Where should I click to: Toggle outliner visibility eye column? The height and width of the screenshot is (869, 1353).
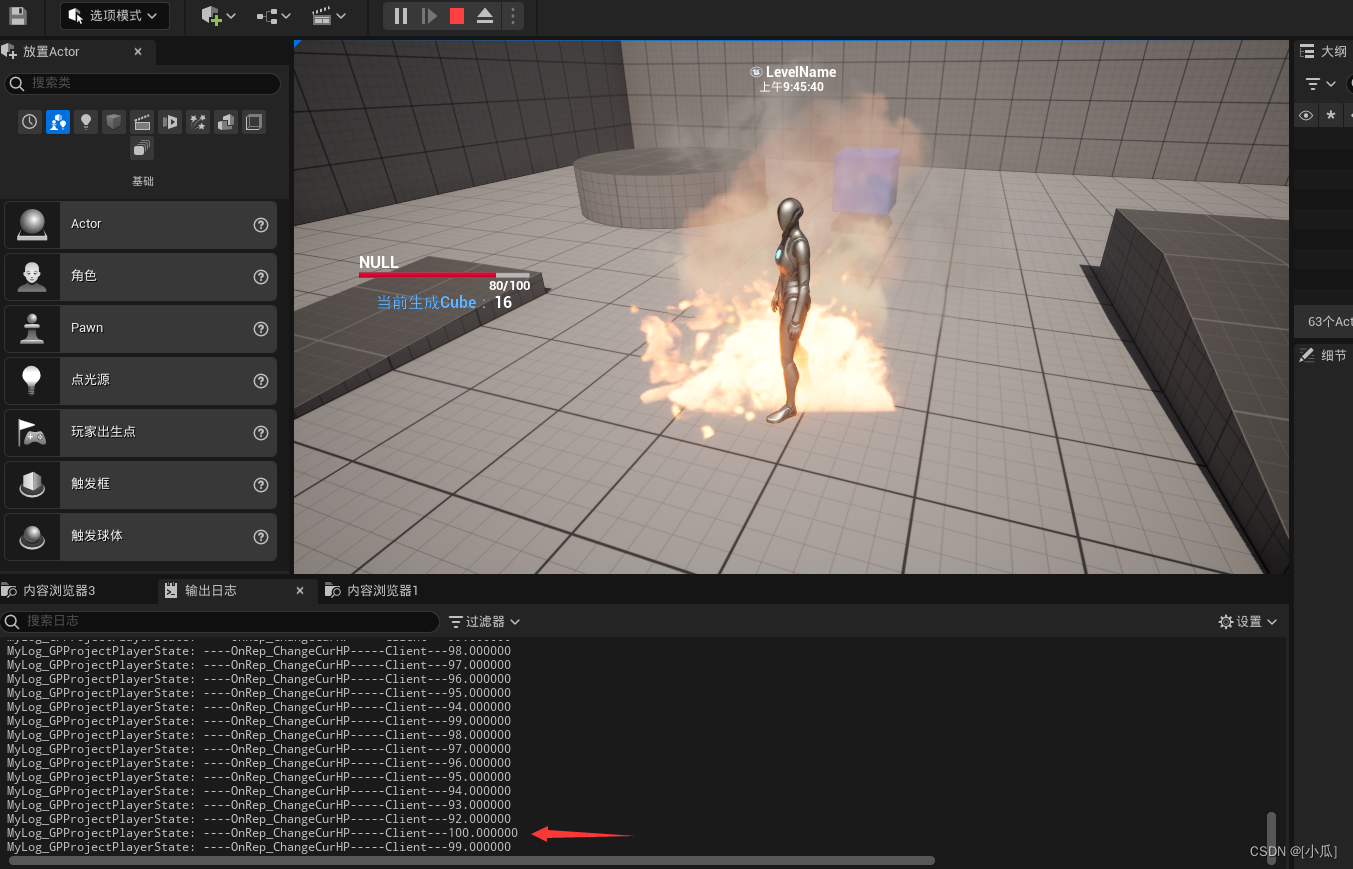point(1306,116)
